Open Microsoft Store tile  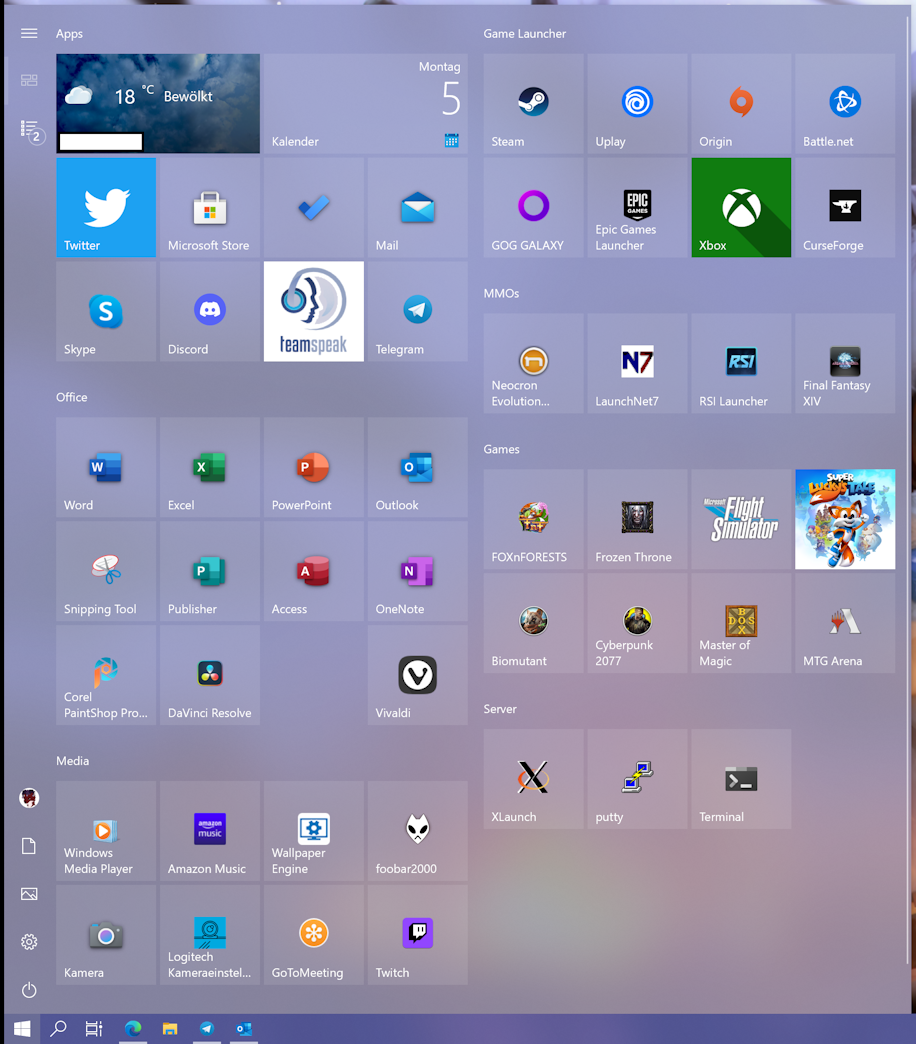coord(210,207)
